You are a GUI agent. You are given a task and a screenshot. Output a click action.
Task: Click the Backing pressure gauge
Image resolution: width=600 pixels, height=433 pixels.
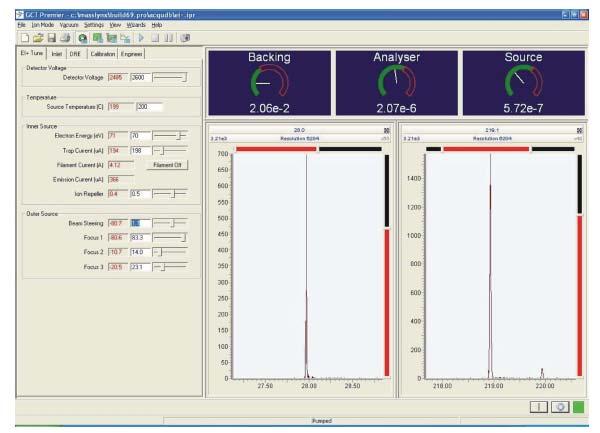[x=269, y=83]
